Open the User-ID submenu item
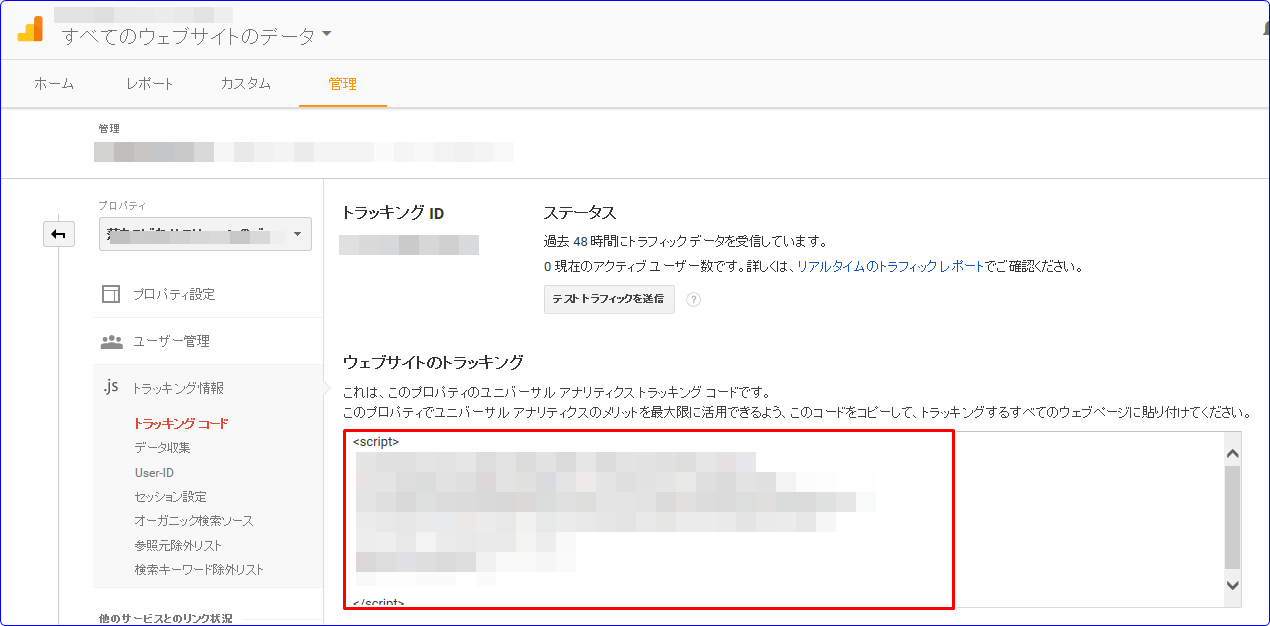The width and height of the screenshot is (1270, 626). [x=154, y=472]
